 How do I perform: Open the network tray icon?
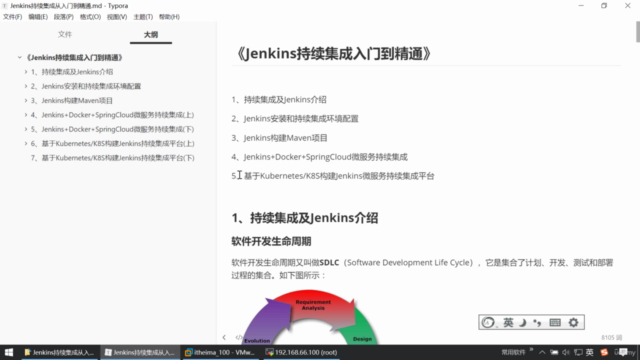pos(554,352)
